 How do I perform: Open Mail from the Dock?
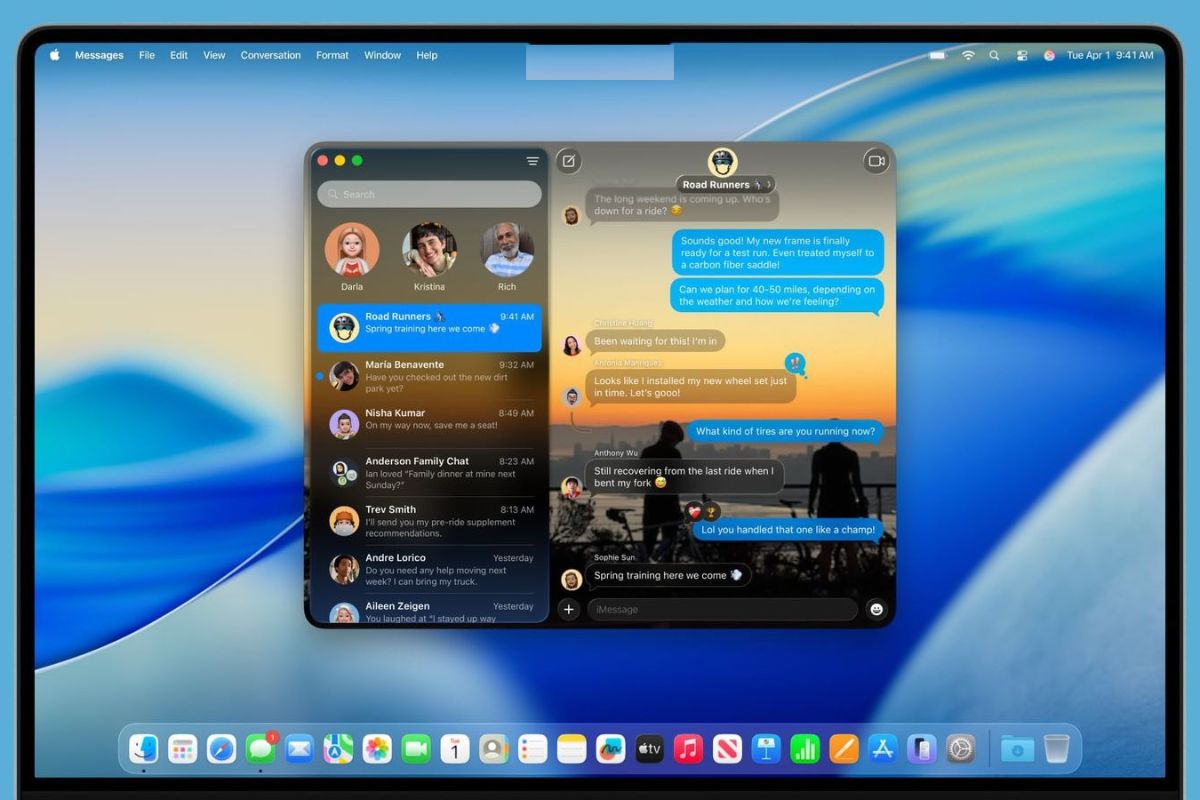(299, 748)
